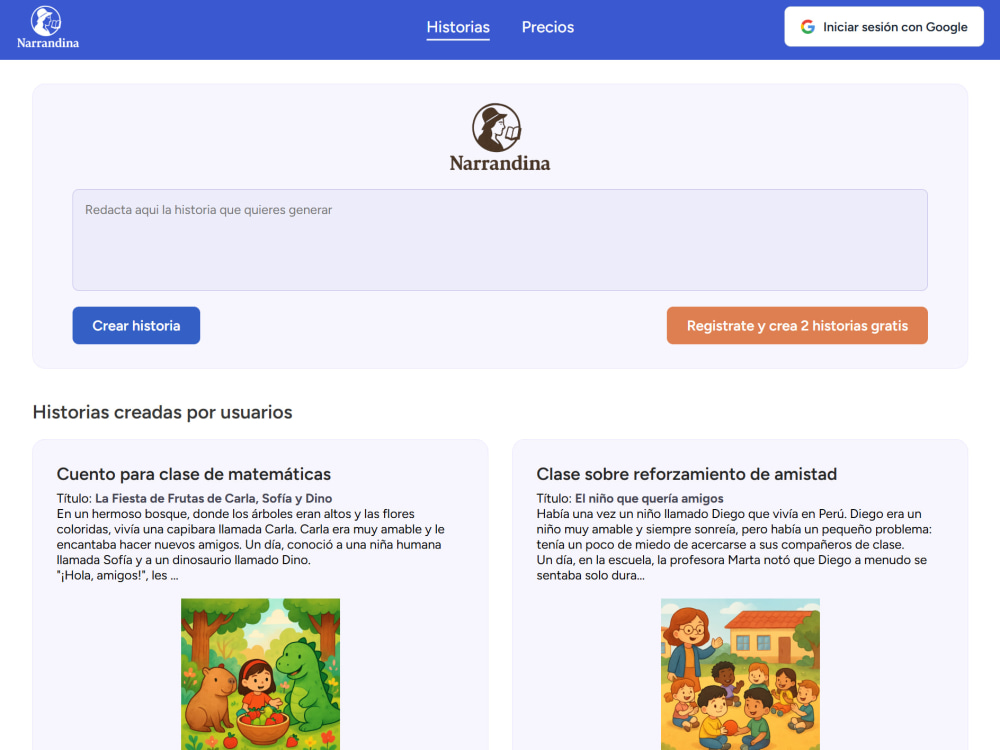
Task: Focus the story text field Redacta aqui la historia
Action: [x=500, y=240]
